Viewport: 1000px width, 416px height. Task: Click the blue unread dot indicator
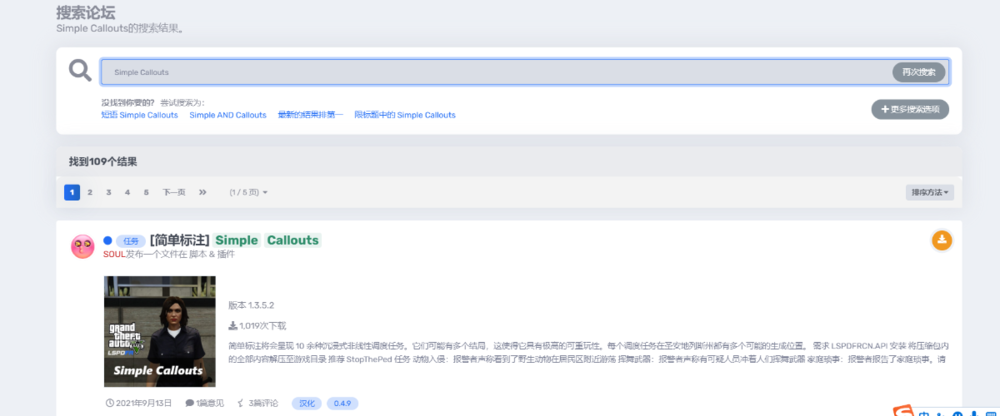pos(107,241)
